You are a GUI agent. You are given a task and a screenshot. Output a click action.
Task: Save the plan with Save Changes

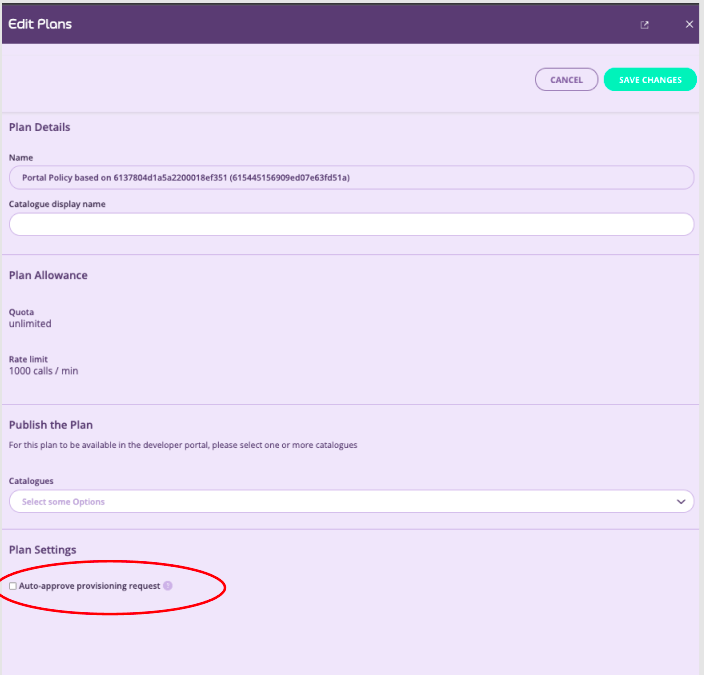[650, 80]
